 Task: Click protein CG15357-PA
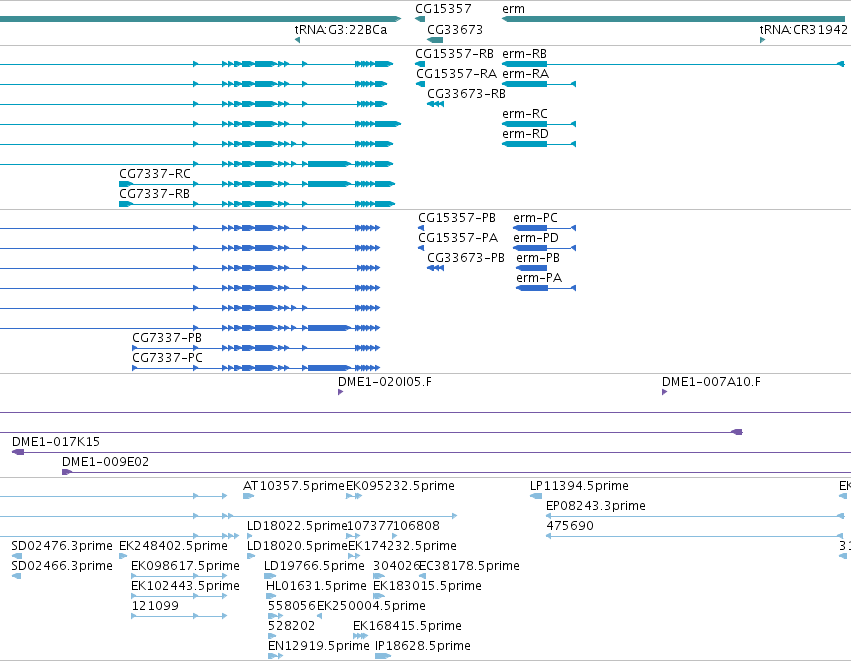421,248
